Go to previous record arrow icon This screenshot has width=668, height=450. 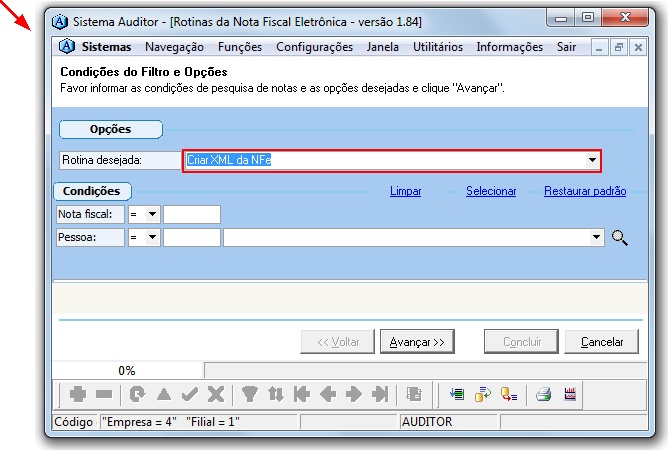tap(328, 394)
